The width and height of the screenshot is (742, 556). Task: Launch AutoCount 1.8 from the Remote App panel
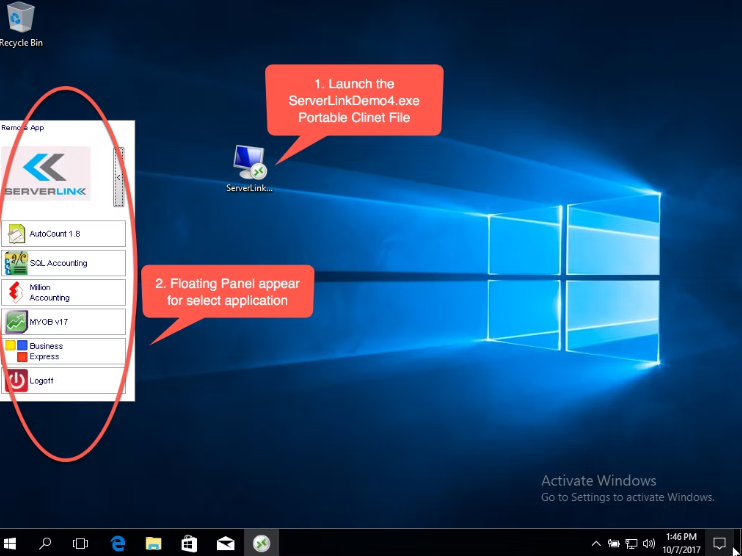(x=63, y=234)
